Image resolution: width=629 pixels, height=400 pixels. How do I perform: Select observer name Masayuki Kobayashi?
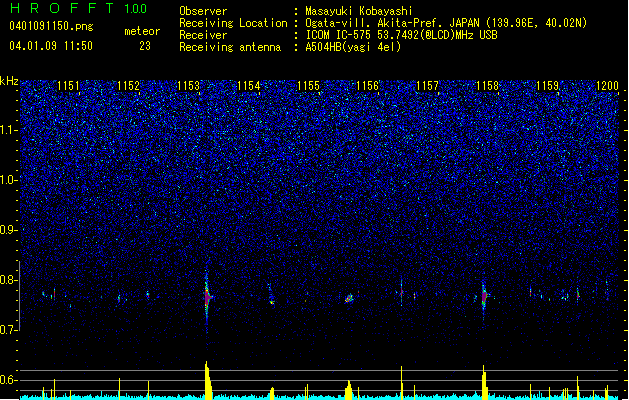(x=359, y=11)
